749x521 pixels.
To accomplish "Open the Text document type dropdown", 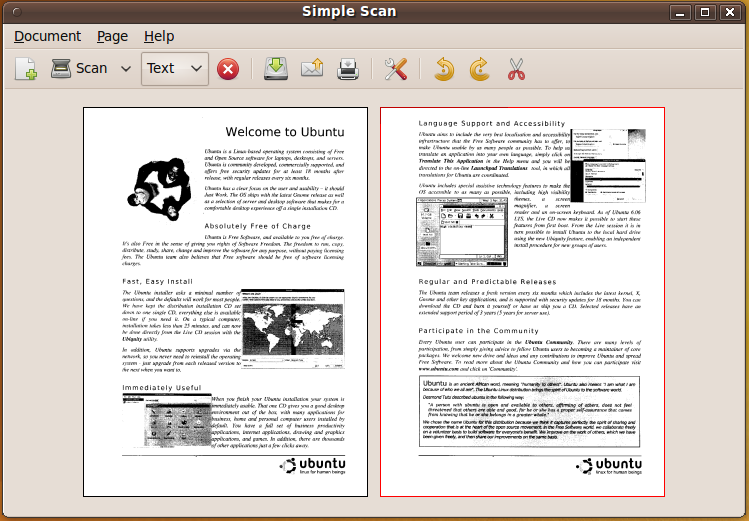I will click(175, 69).
